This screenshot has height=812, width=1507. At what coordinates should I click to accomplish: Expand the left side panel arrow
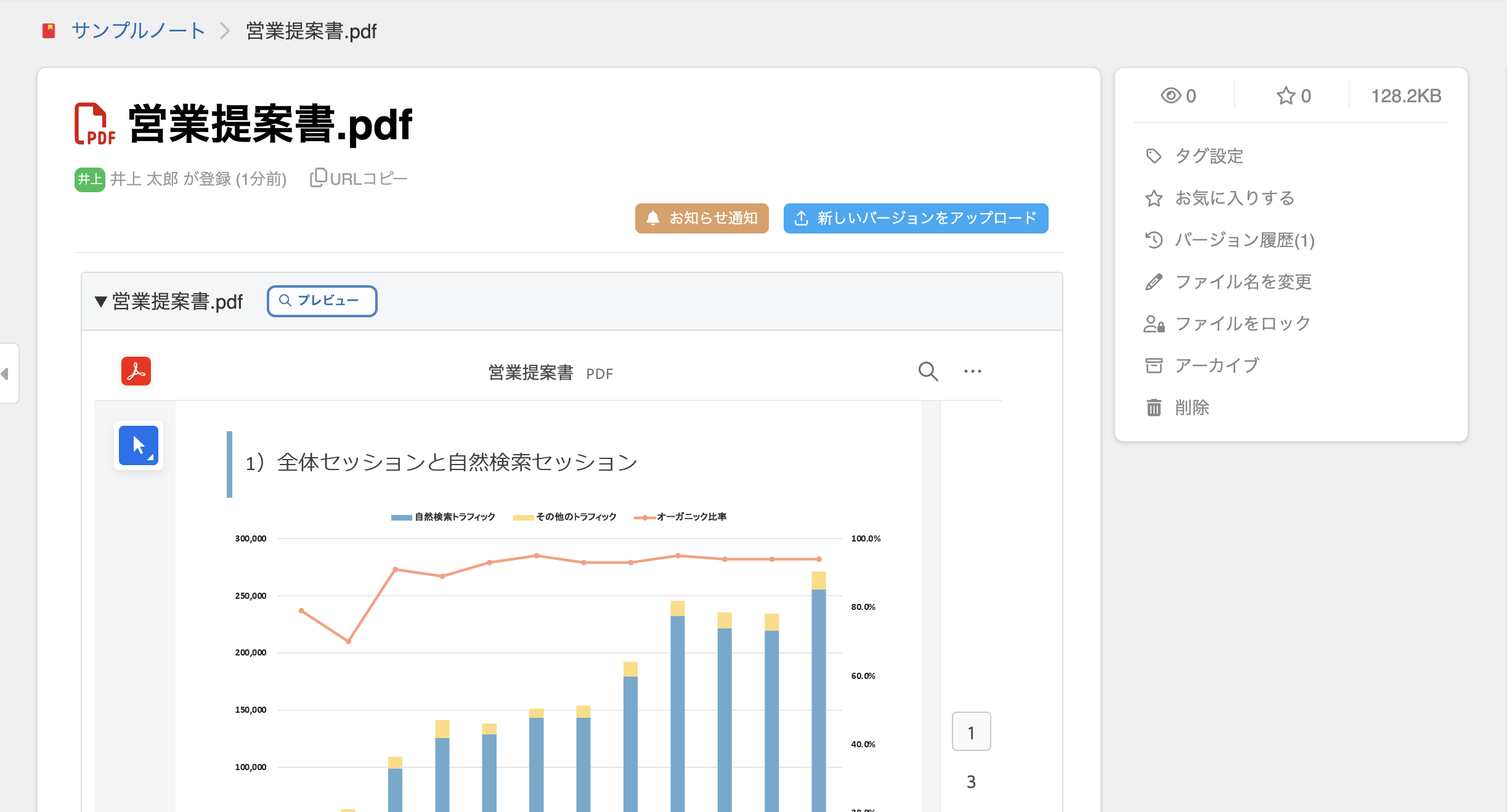click(6, 373)
